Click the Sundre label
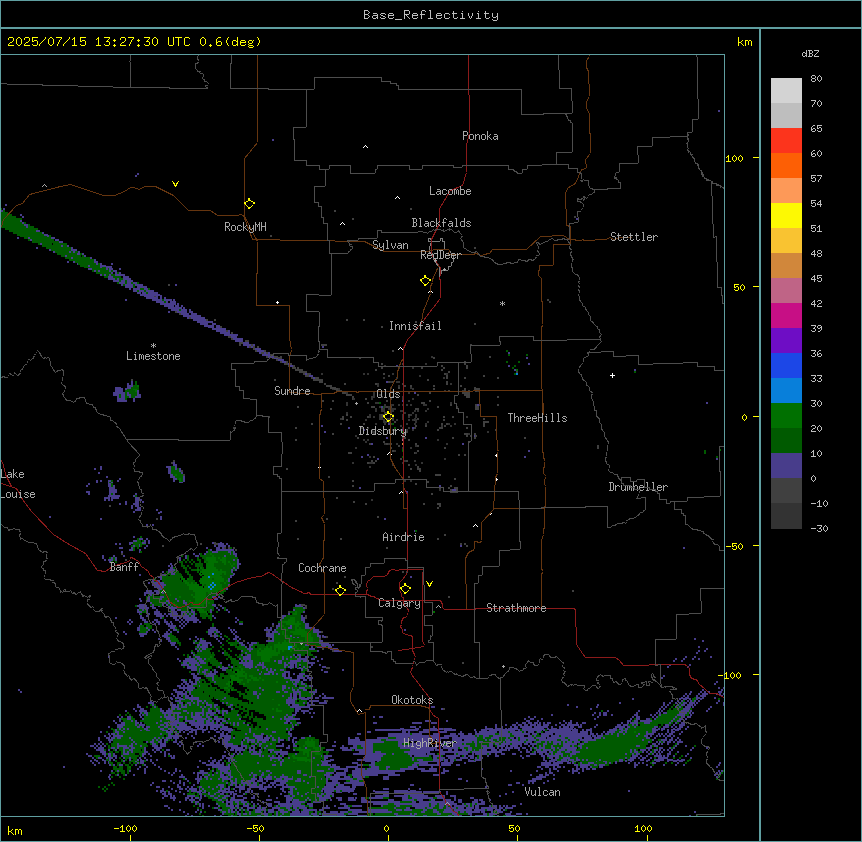This screenshot has height=842, width=862. 292,391
